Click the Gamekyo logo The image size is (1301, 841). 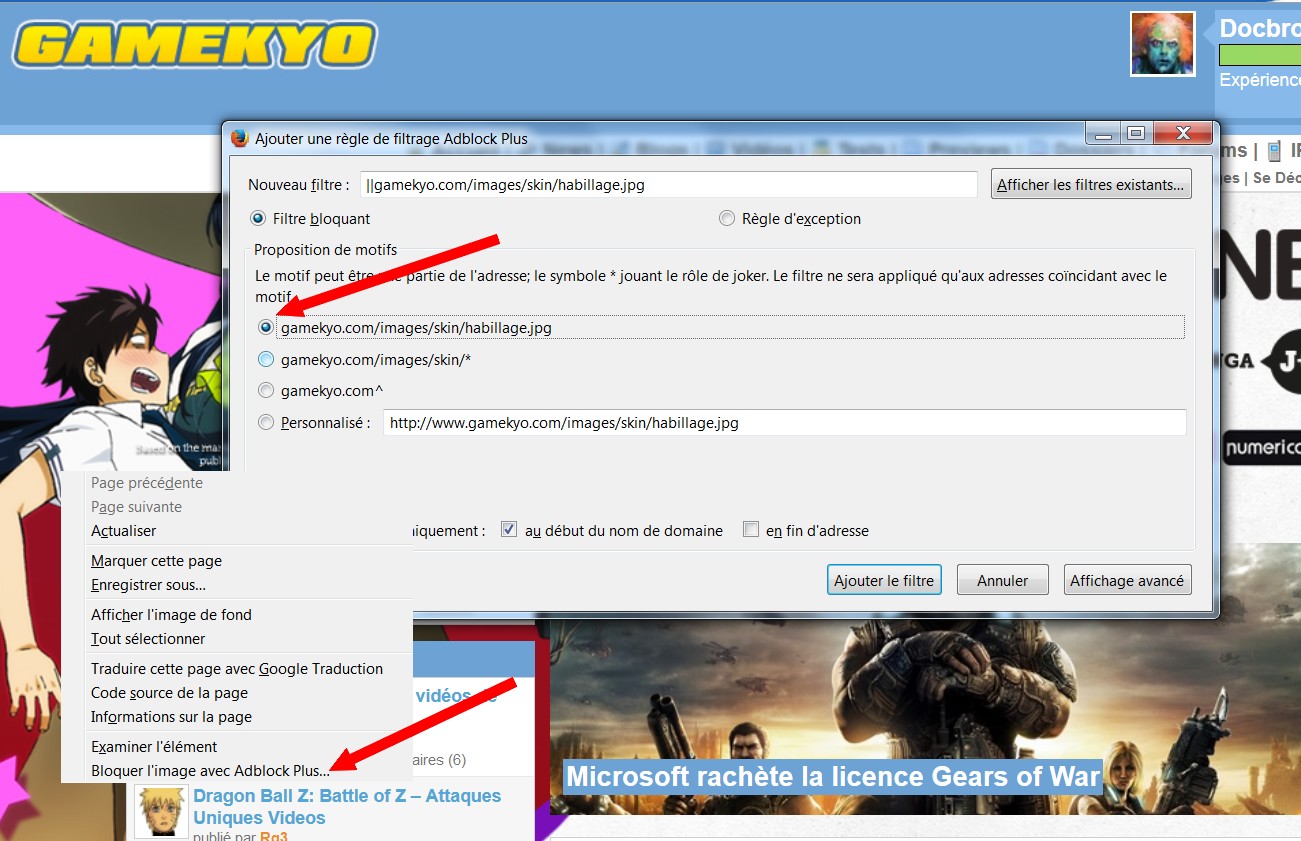coord(194,45)
